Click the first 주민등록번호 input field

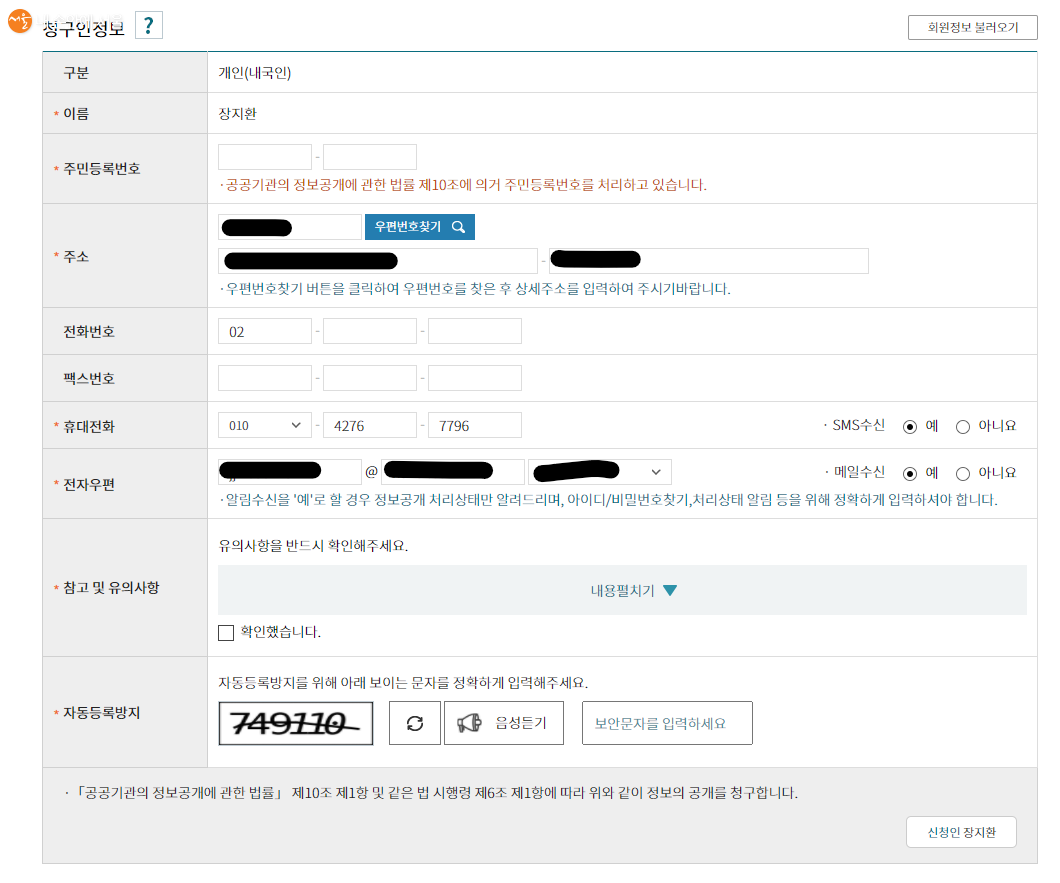tap(265, 157)
